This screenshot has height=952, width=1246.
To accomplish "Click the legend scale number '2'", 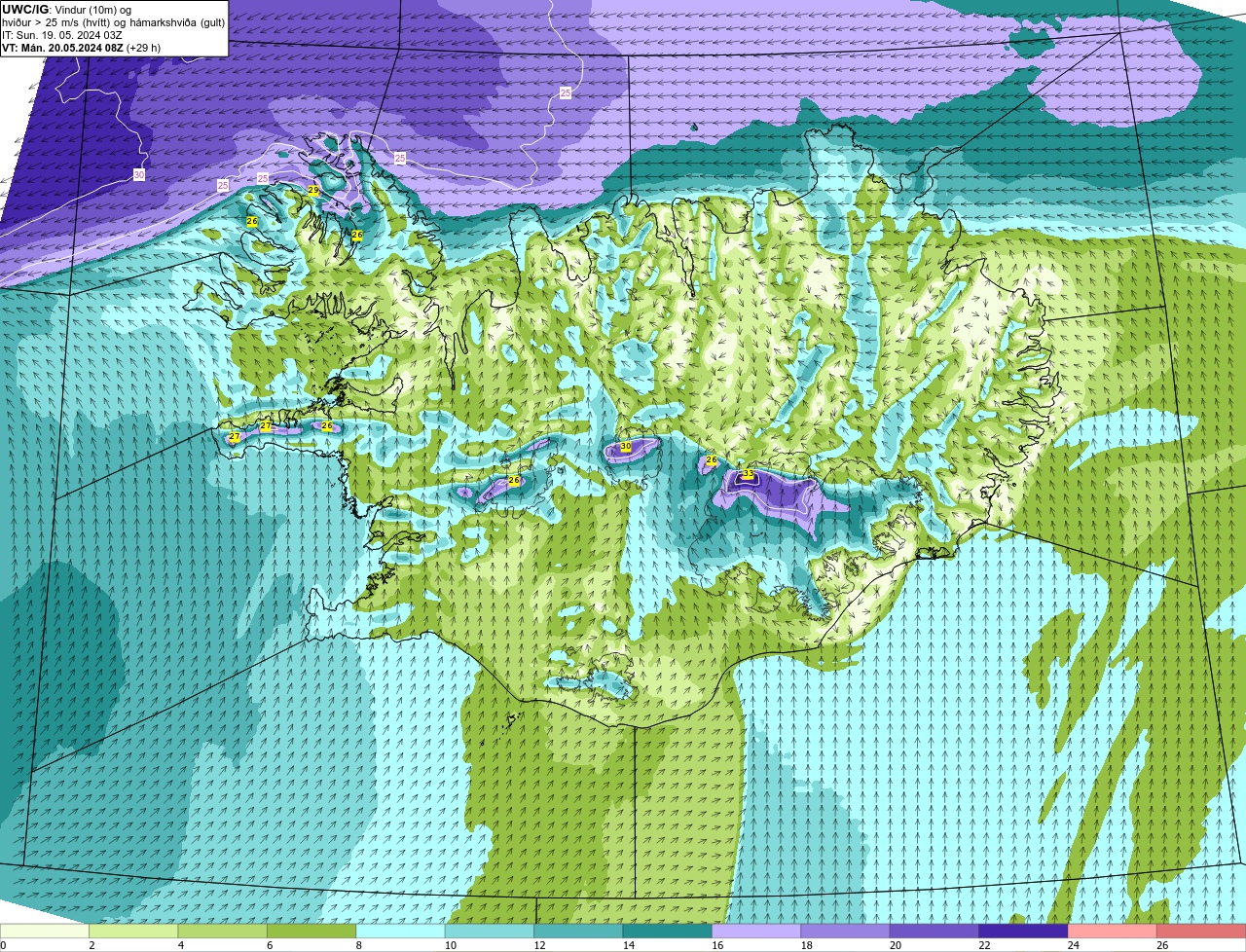I will 92,945.
